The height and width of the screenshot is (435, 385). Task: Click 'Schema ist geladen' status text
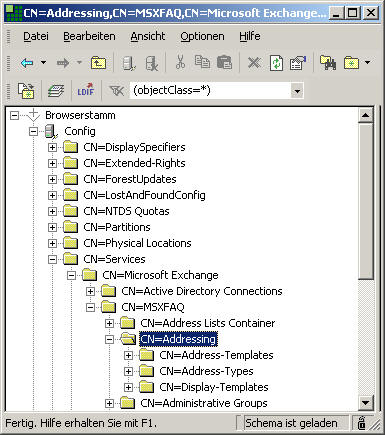291,423
